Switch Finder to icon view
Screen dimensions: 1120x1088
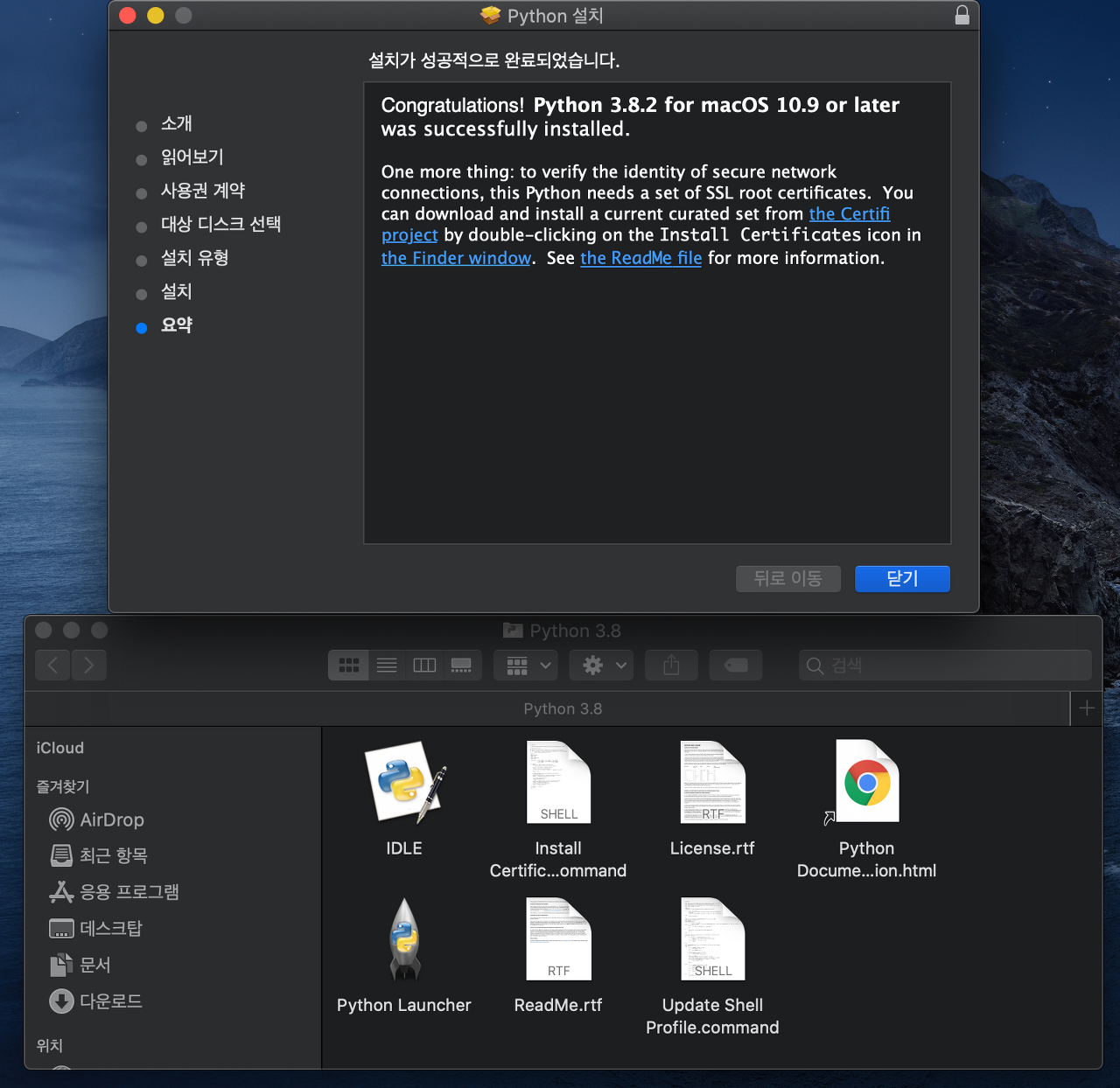(x=348, y=666)
